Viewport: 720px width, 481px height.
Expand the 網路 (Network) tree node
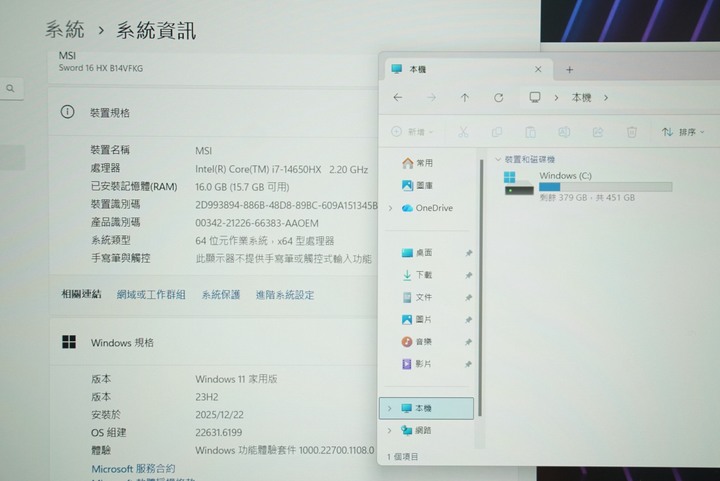[390, 430]
